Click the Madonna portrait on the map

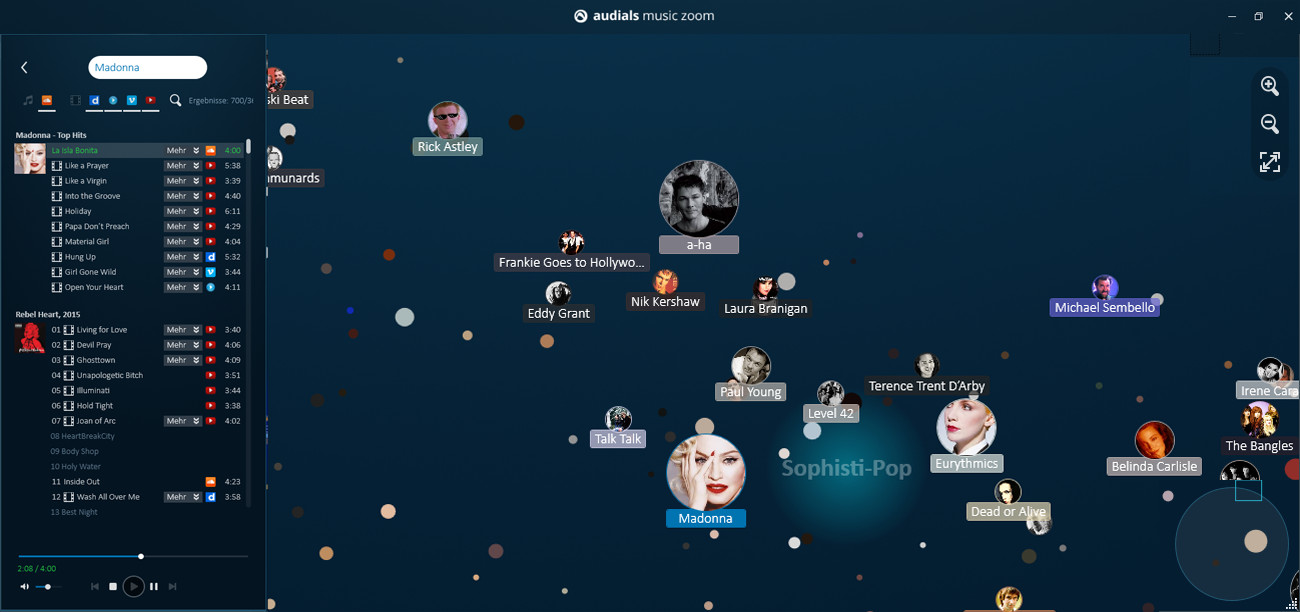(706, 472)
